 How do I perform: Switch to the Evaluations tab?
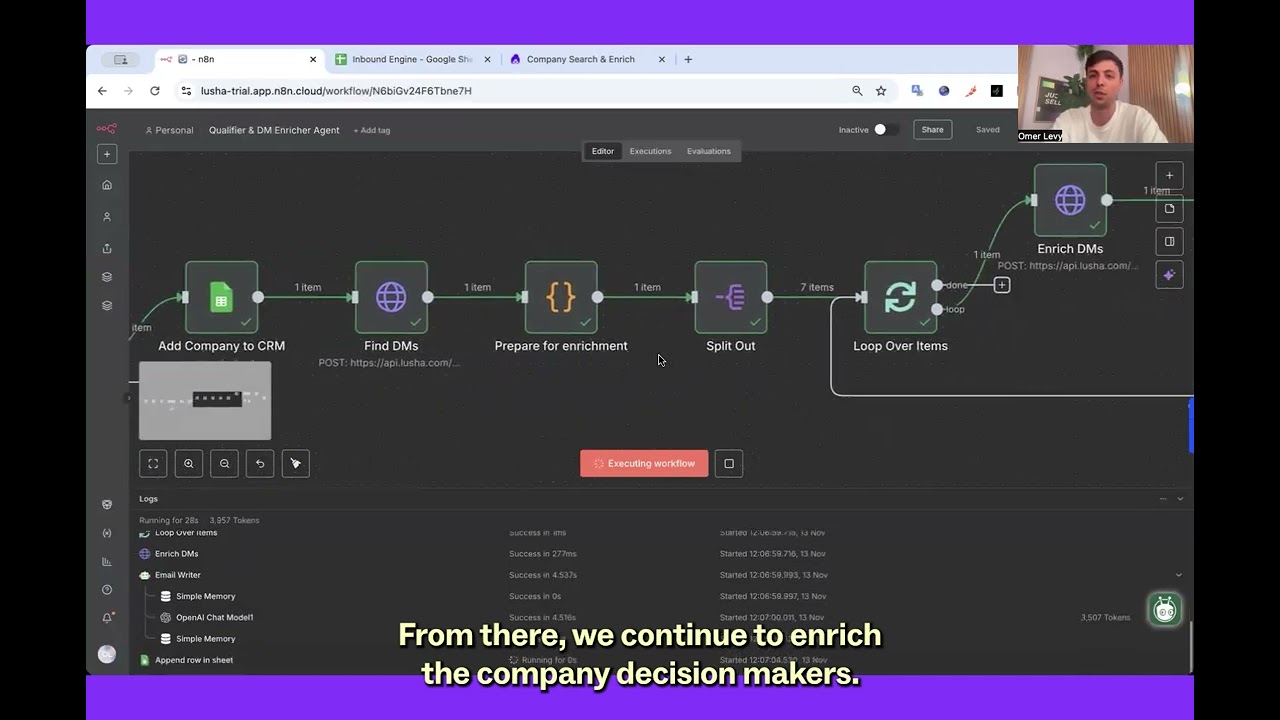709,151
